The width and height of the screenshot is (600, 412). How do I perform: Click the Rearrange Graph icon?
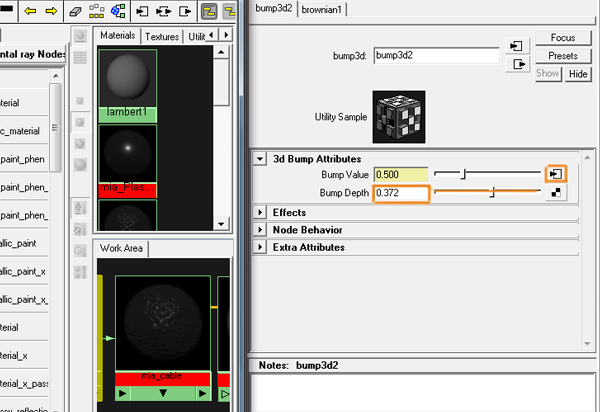96,11
